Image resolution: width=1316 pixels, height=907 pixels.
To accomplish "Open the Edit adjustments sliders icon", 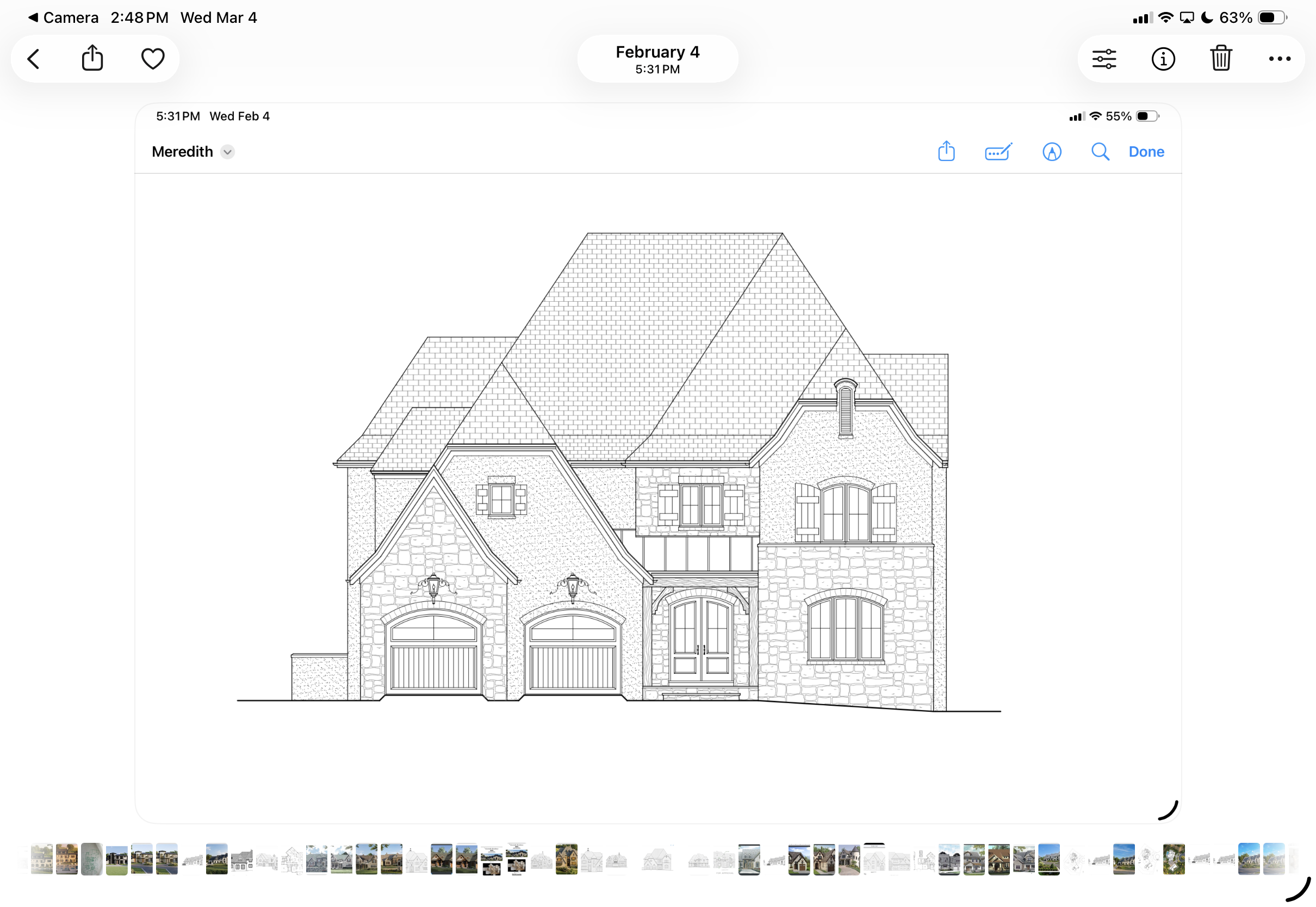I will pyautogui.click(x=1103, y=59).
